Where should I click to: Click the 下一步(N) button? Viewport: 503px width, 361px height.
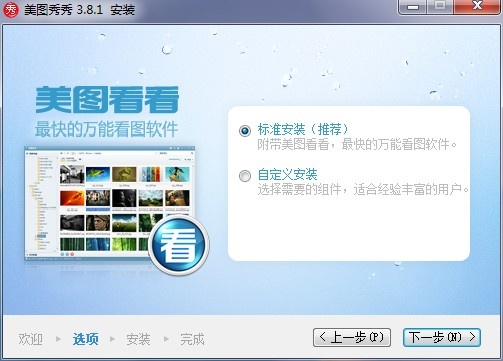tap(442, 337)
